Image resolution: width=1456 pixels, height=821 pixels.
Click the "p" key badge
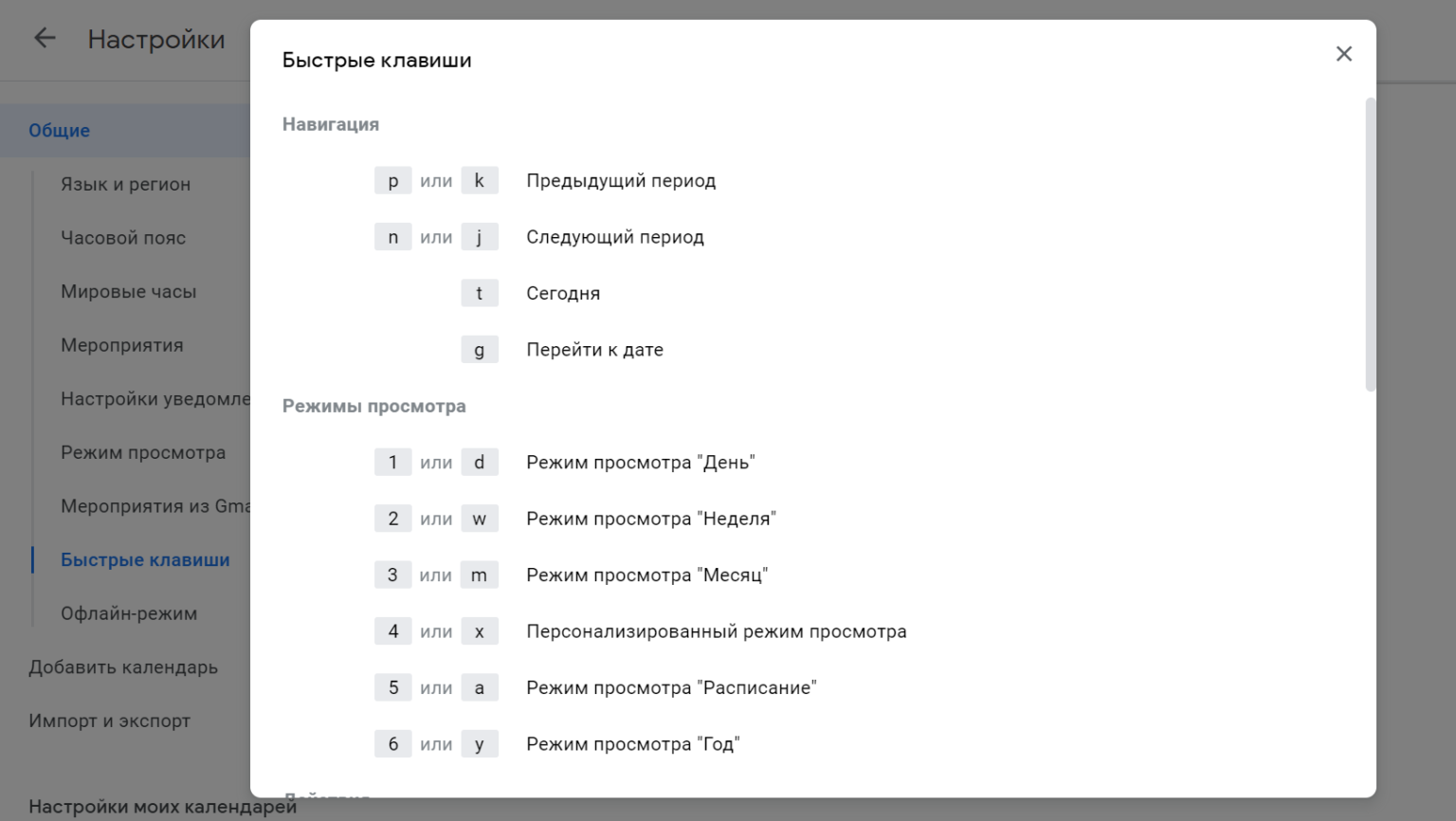click(392, 181)
